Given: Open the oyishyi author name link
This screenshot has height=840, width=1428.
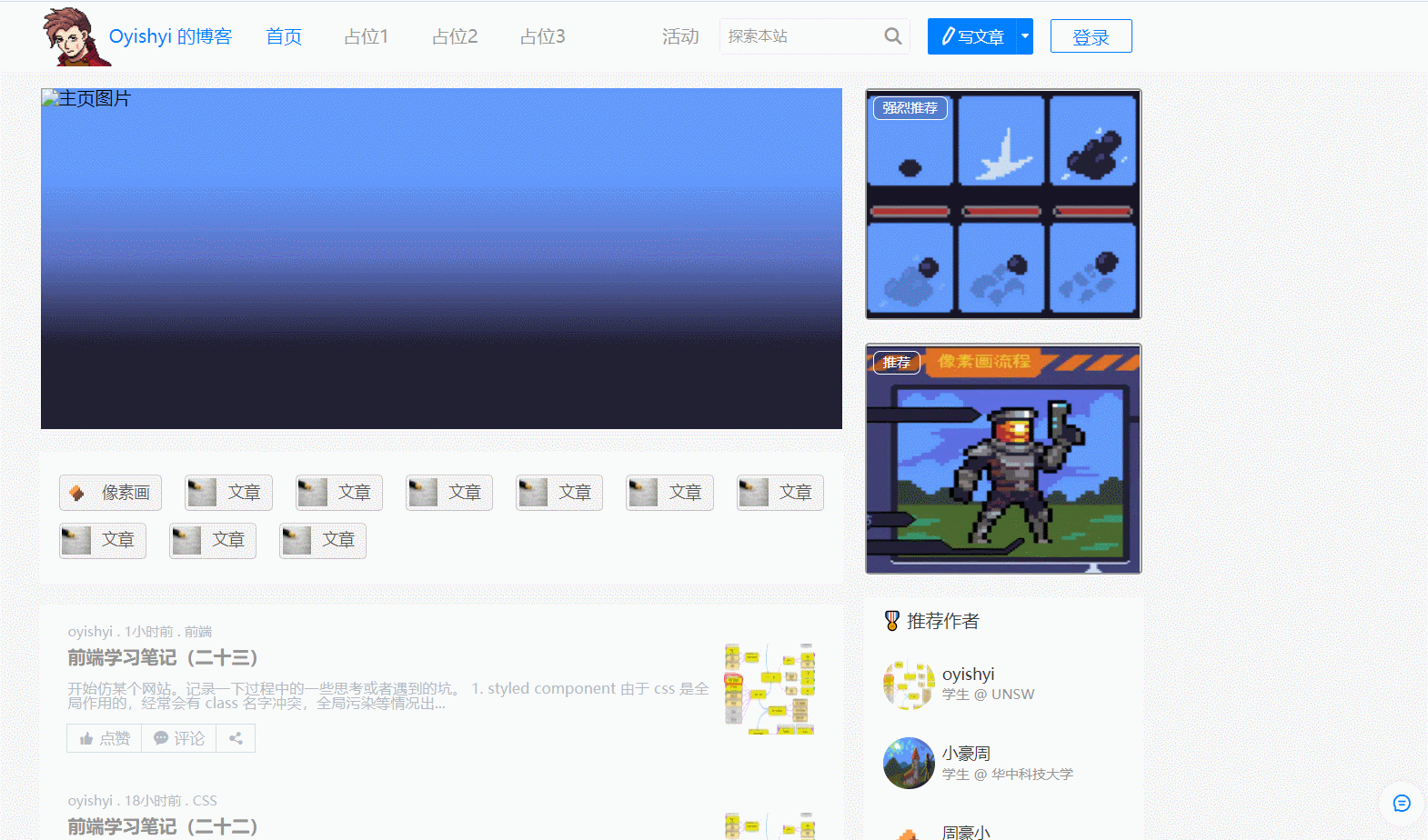Looking at the screenshot, I should pyautogui.click(x=968, y=674).
